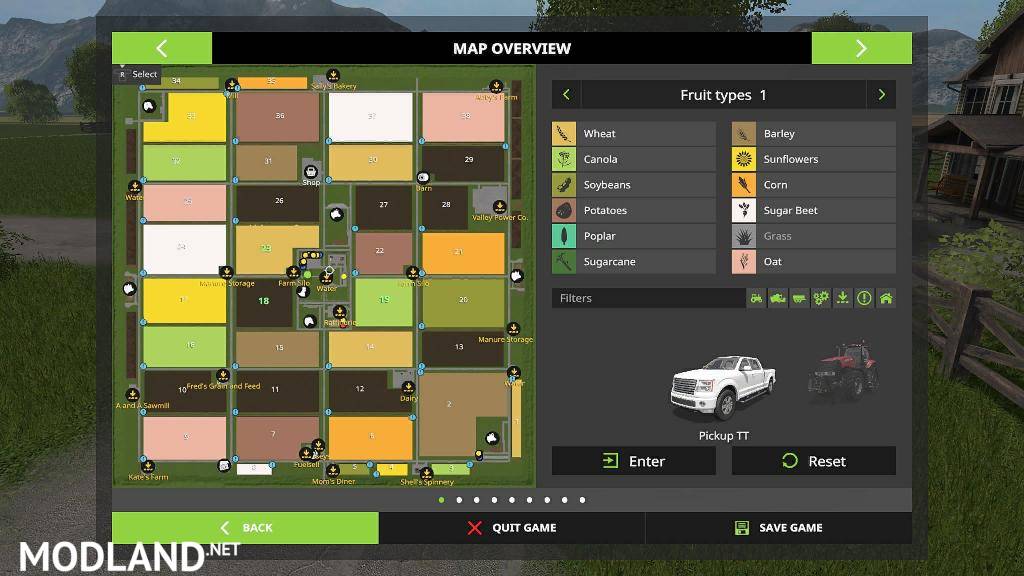Toggle the exclamation mark filter icon

(864, 298)
